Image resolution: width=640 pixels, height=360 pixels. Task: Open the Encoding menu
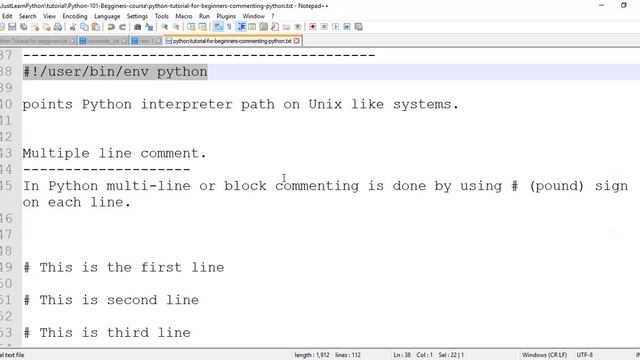[75, 16]
